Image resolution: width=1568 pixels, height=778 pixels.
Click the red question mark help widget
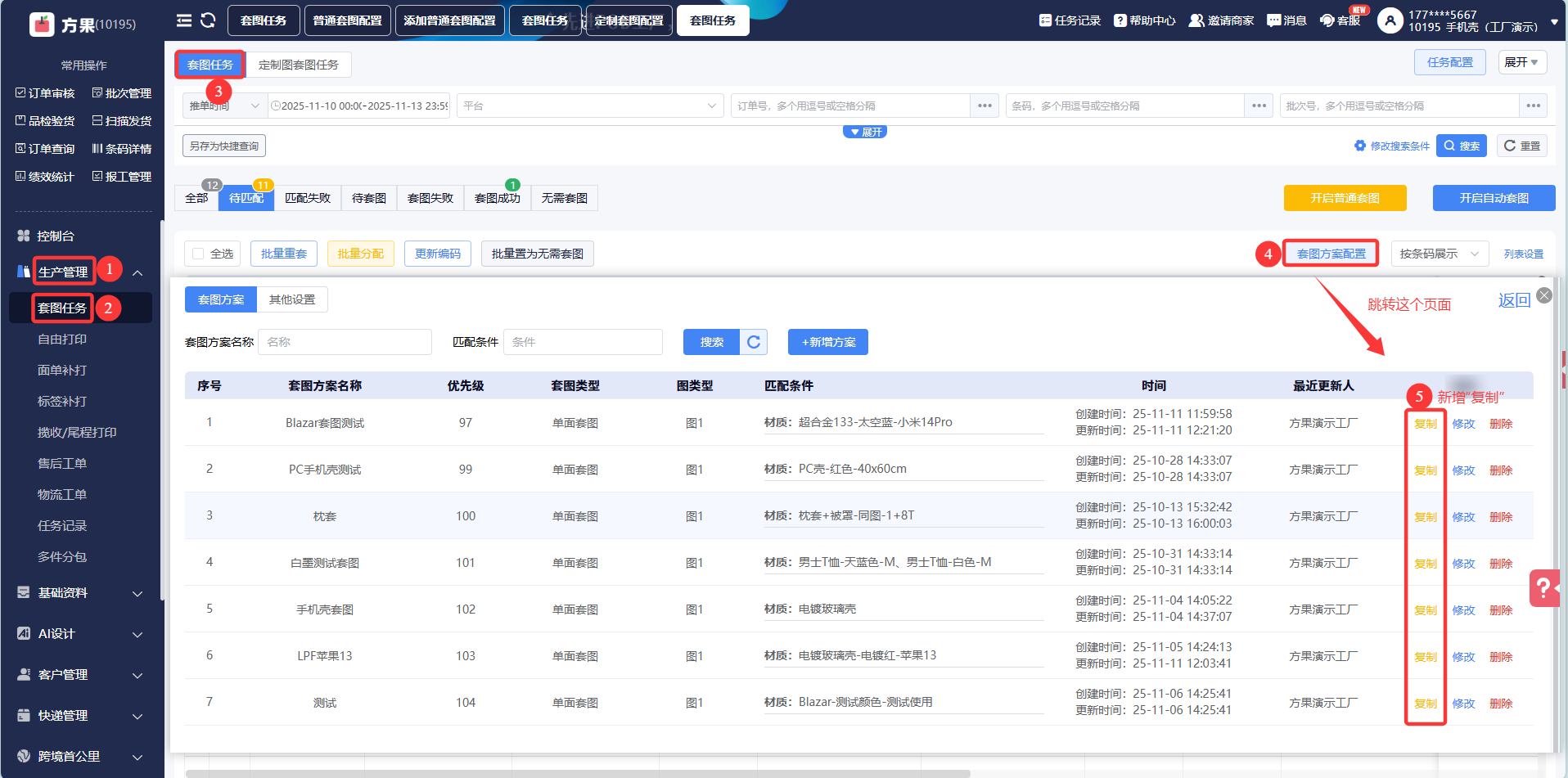tap(1543, 587)
